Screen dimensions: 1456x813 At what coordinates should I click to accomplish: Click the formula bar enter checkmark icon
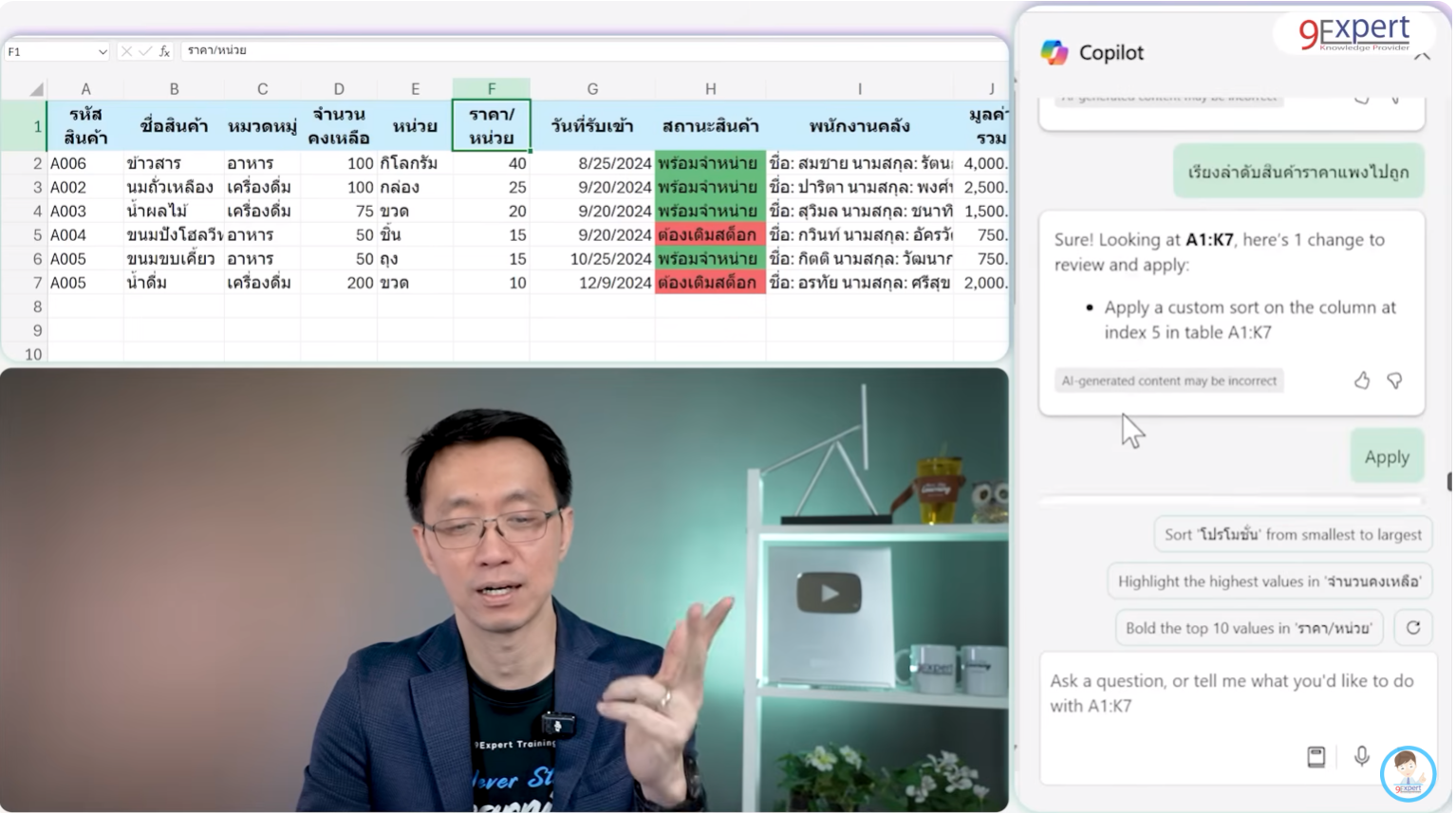(x=145, y=51)
